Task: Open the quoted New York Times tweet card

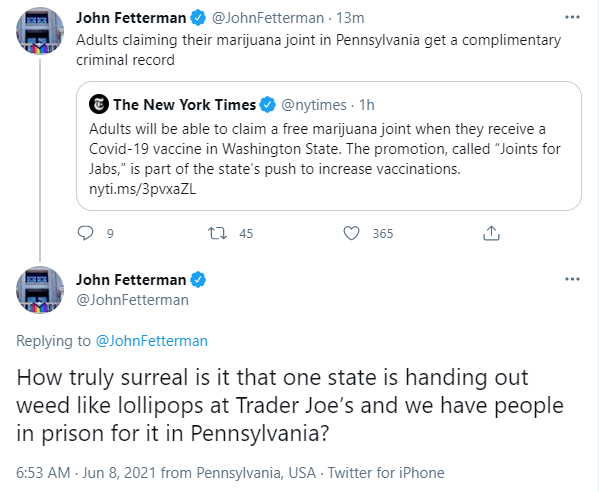Action: point(329,146)
